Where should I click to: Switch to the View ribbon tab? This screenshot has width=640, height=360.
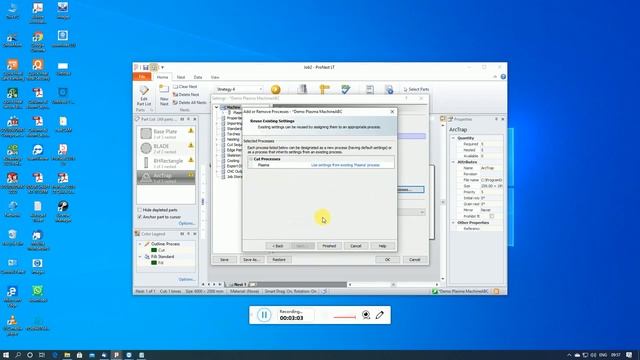click(215, 77)
